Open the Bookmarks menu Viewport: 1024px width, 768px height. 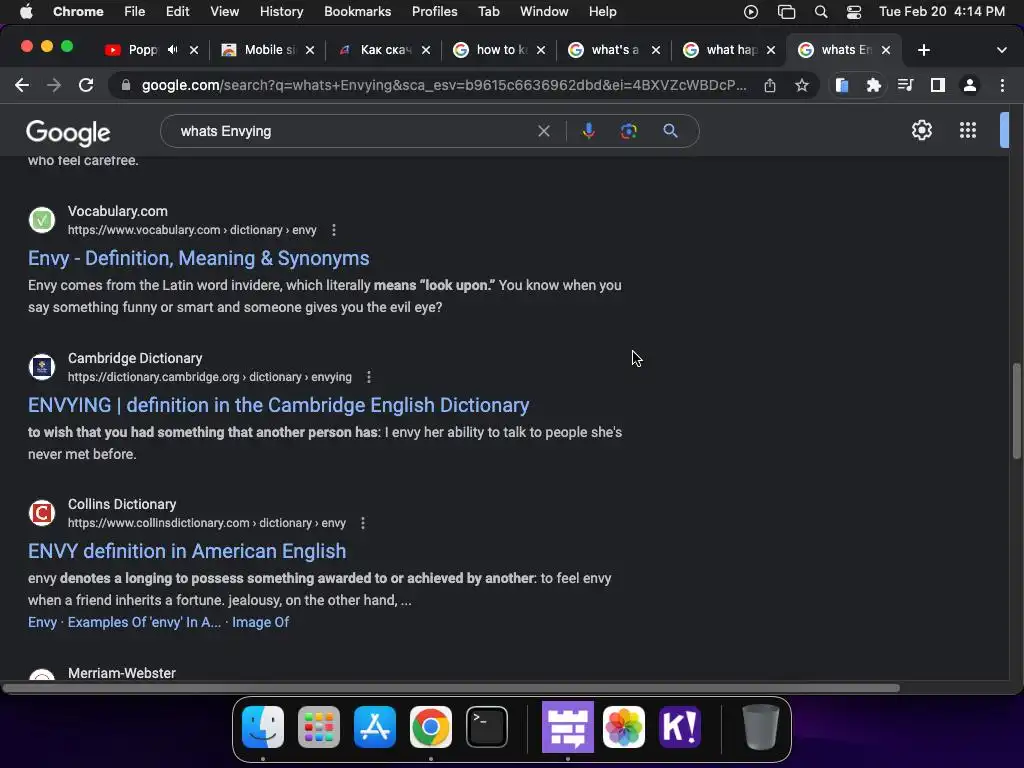point(357,12)
